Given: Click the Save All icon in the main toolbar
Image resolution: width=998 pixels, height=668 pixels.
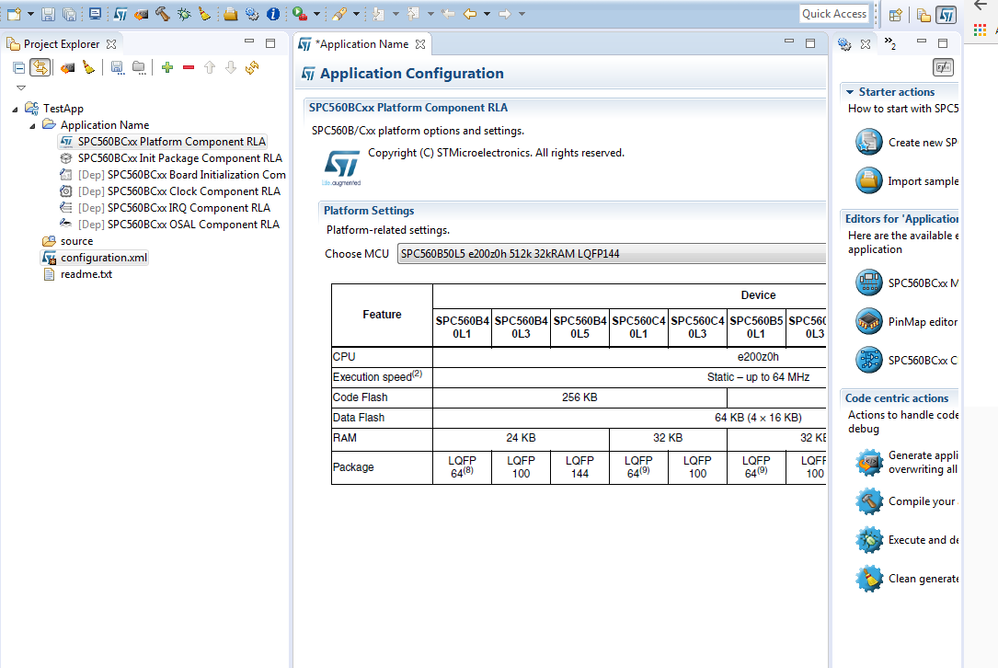Looking at the screenshot, I should [x=69, y=13].
